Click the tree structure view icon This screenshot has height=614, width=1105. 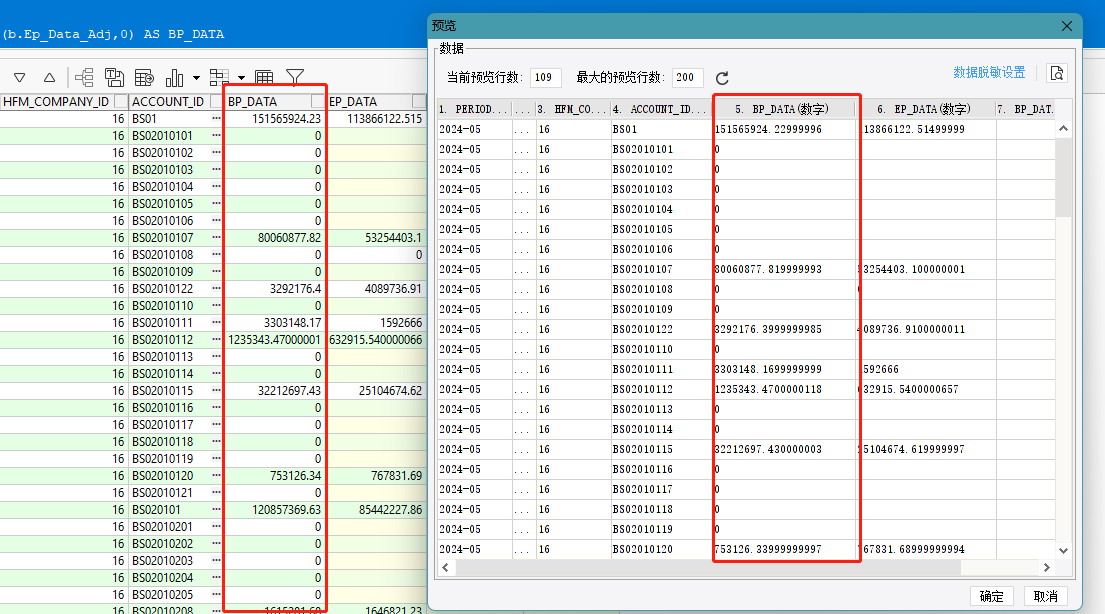point(85,77)
